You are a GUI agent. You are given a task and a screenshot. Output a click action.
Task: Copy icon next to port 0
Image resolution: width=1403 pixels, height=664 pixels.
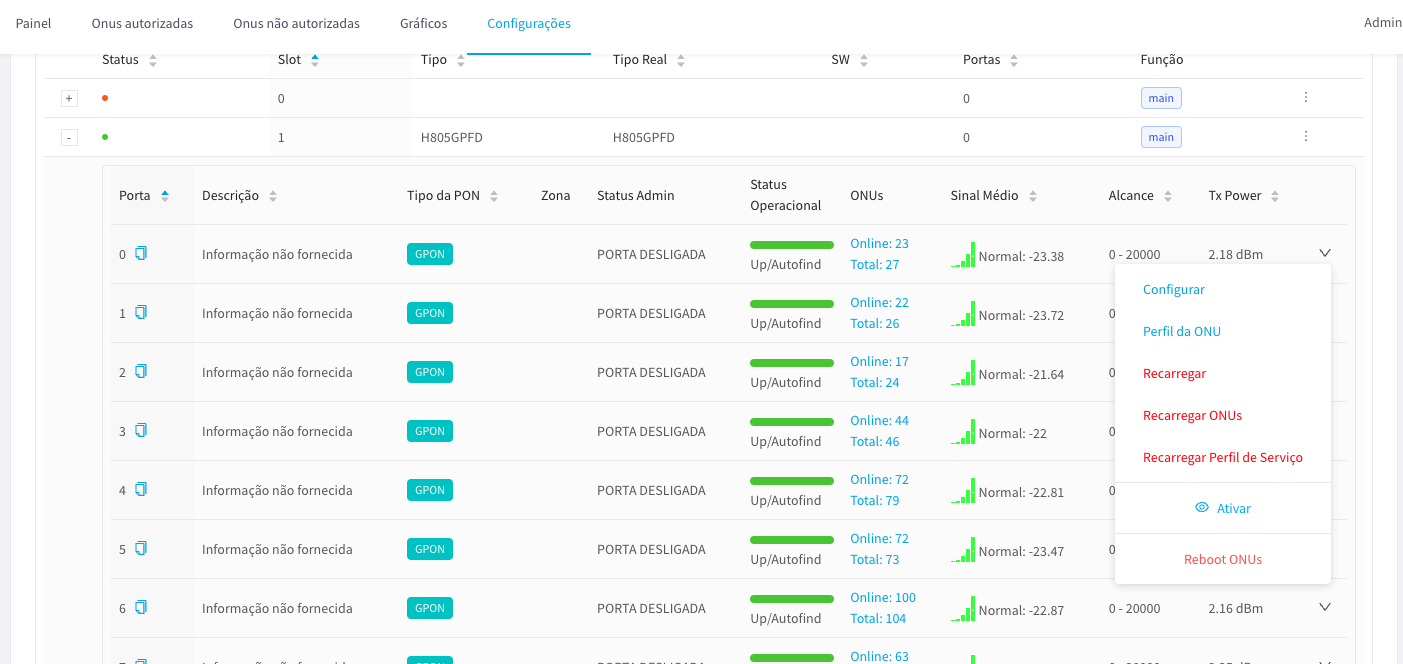[x=141, y=253]
